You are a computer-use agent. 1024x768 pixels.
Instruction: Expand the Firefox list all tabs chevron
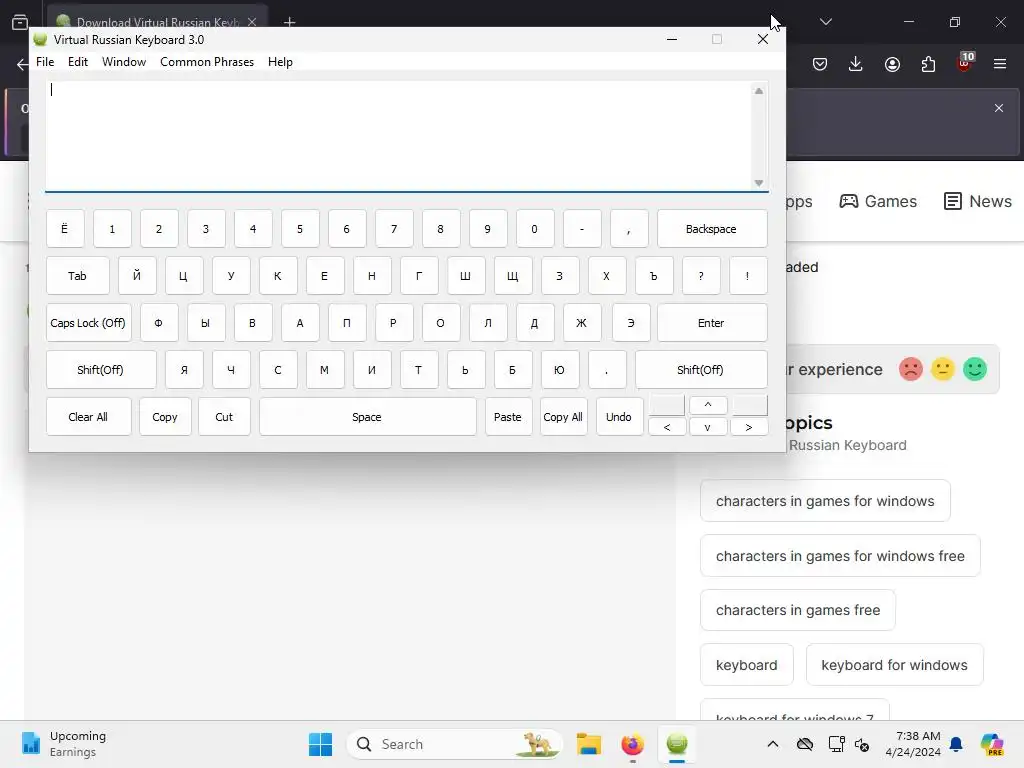click(826, 22)
